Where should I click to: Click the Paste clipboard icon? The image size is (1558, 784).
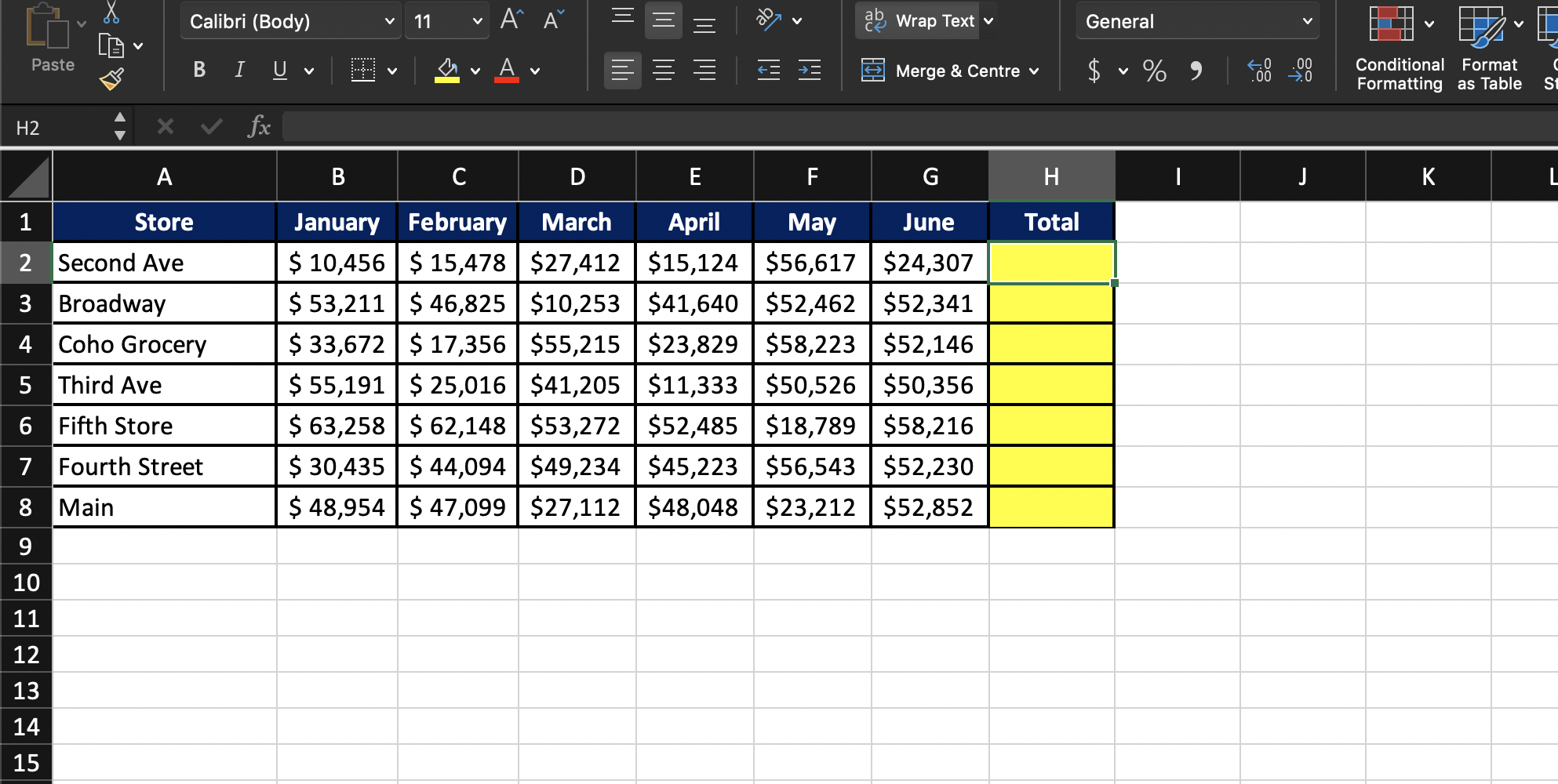48,26
